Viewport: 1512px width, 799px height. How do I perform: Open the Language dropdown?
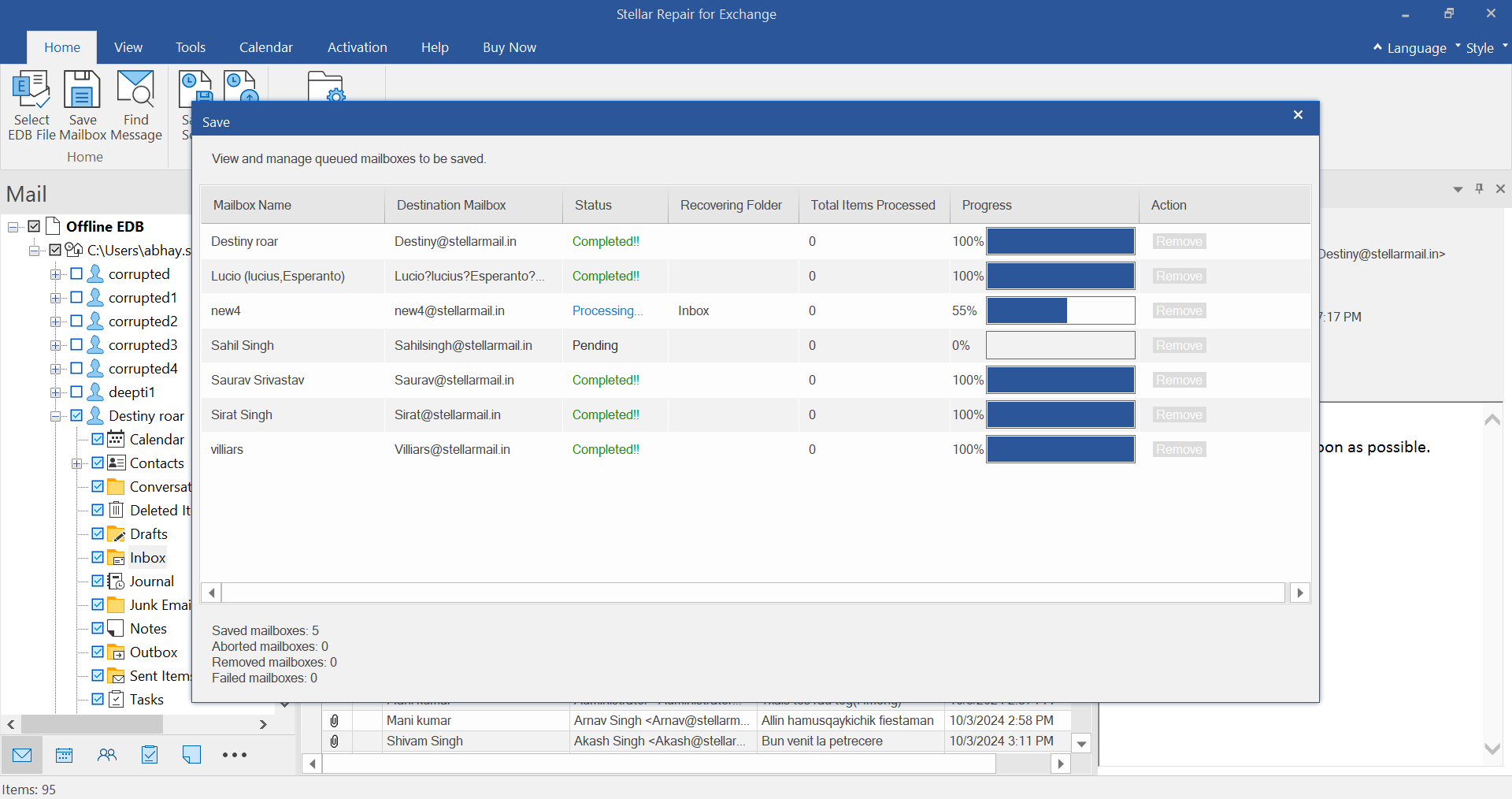pyautogui.click(x=1416, y=48)
